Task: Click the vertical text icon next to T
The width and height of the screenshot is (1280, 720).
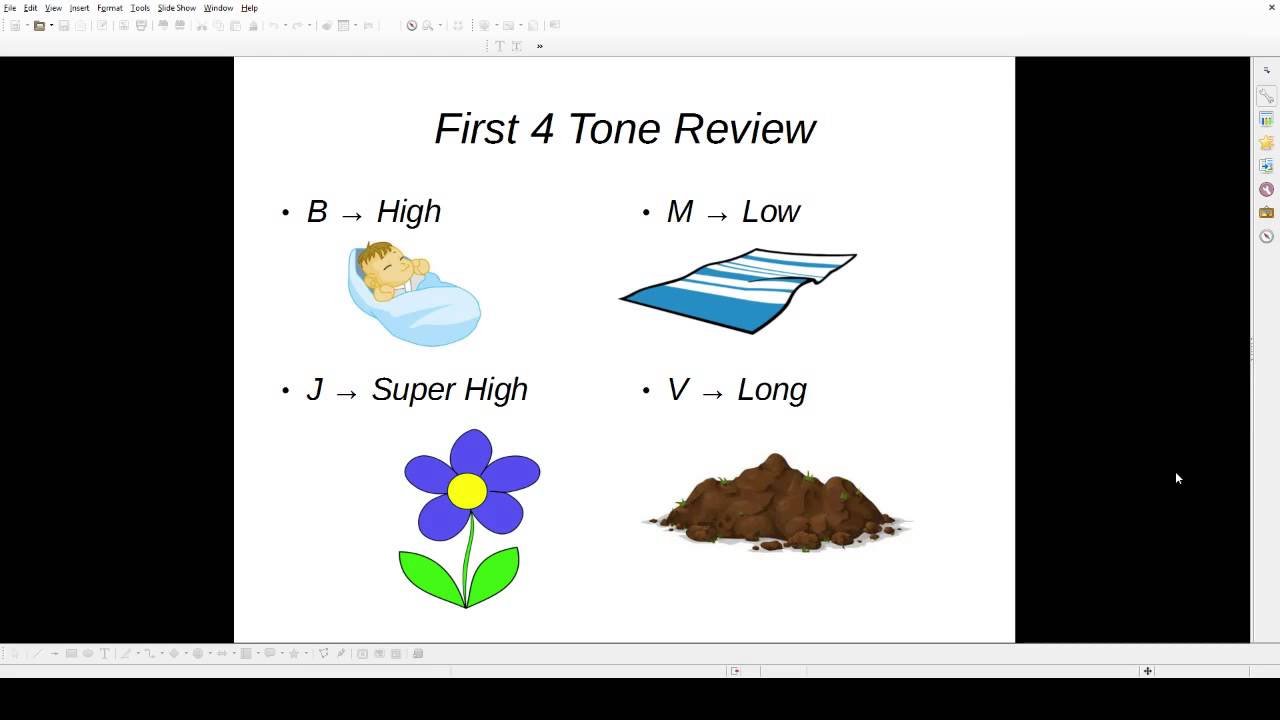Action: coord(517,46)
